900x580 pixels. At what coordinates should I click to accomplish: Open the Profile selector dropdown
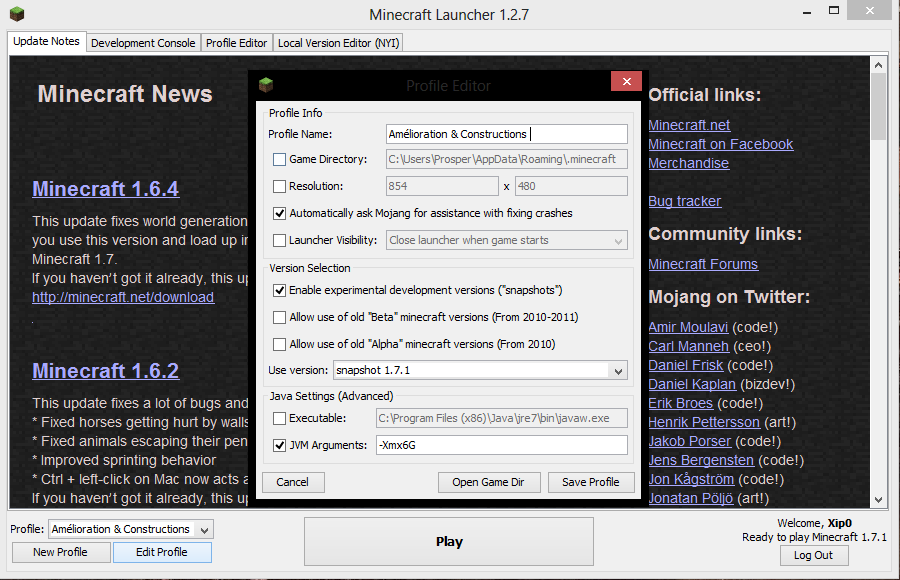coord(131,529)
